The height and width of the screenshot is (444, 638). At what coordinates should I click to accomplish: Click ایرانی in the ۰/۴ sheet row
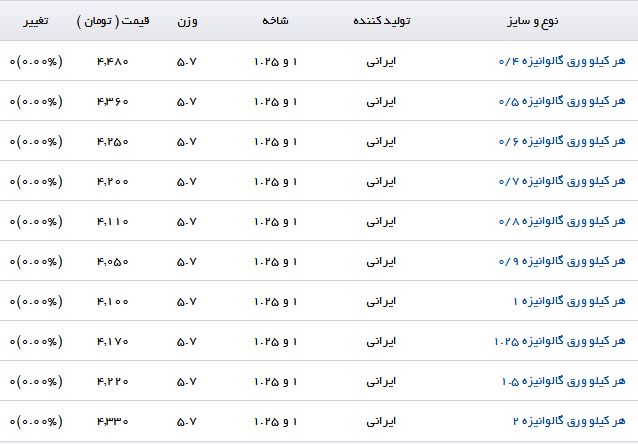click(x=381, y=61)
